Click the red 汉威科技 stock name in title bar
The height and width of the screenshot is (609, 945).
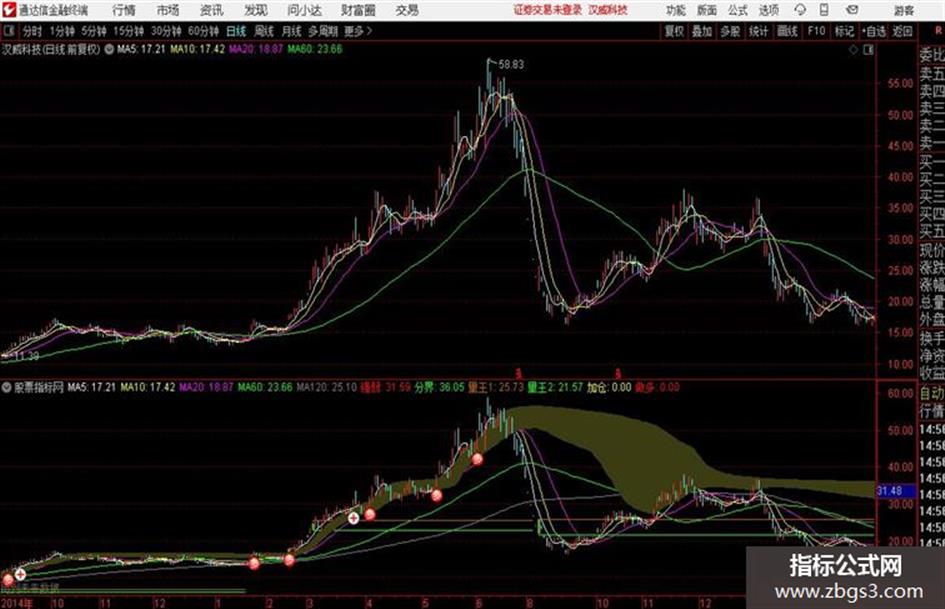click(x=608, y=10)
